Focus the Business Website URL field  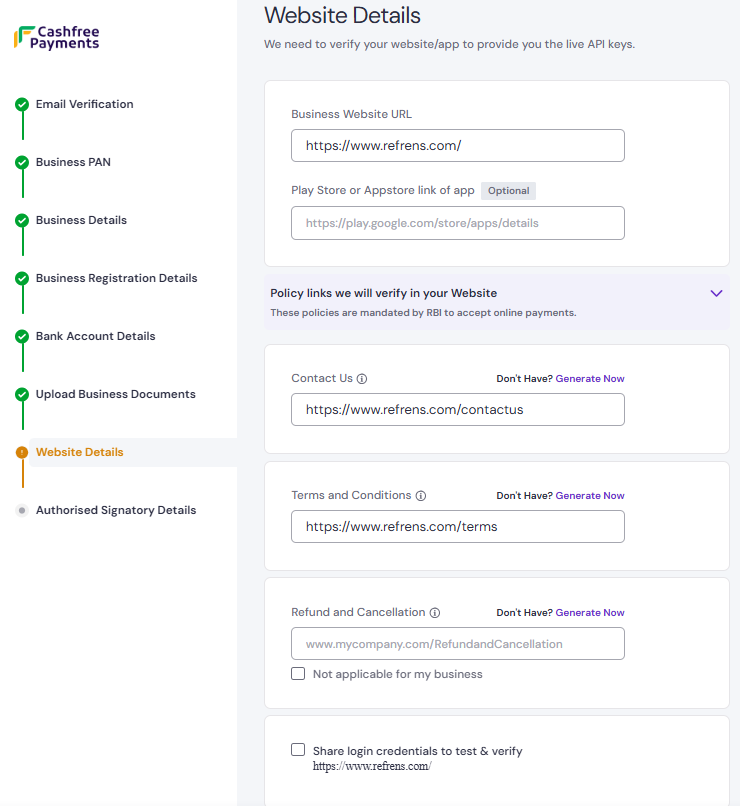pyautogui.click(x=458, y=145)
